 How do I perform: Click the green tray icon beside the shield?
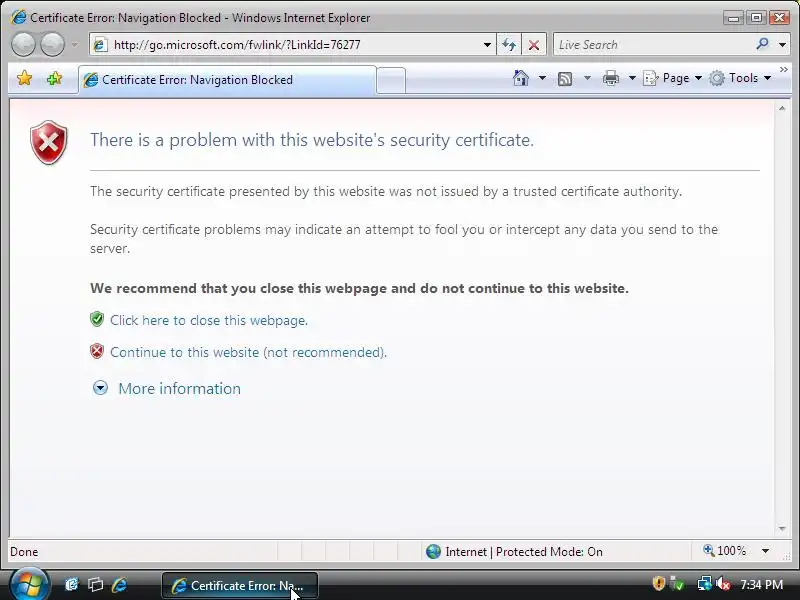(678, 583)
